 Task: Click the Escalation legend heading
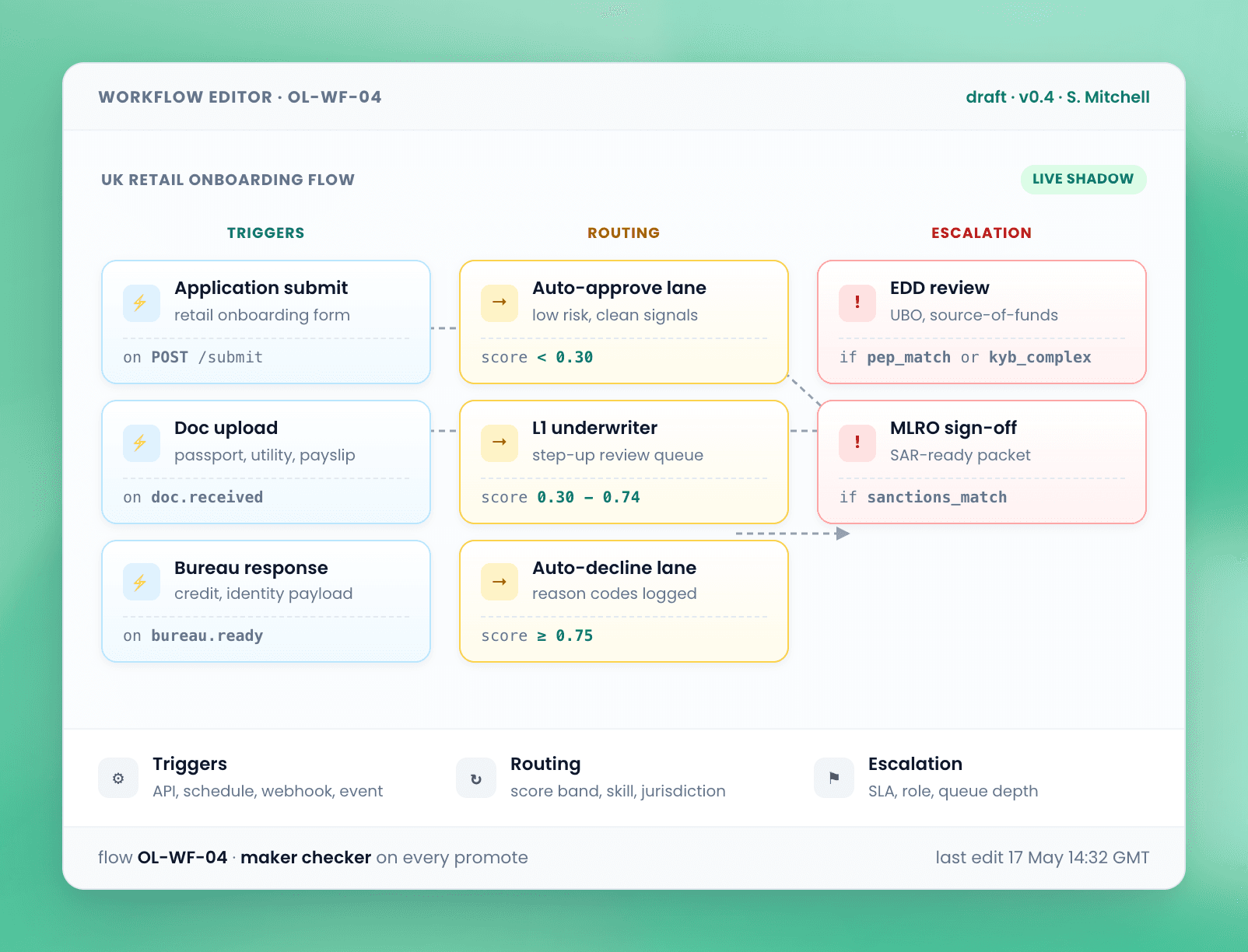pos(915,764)
